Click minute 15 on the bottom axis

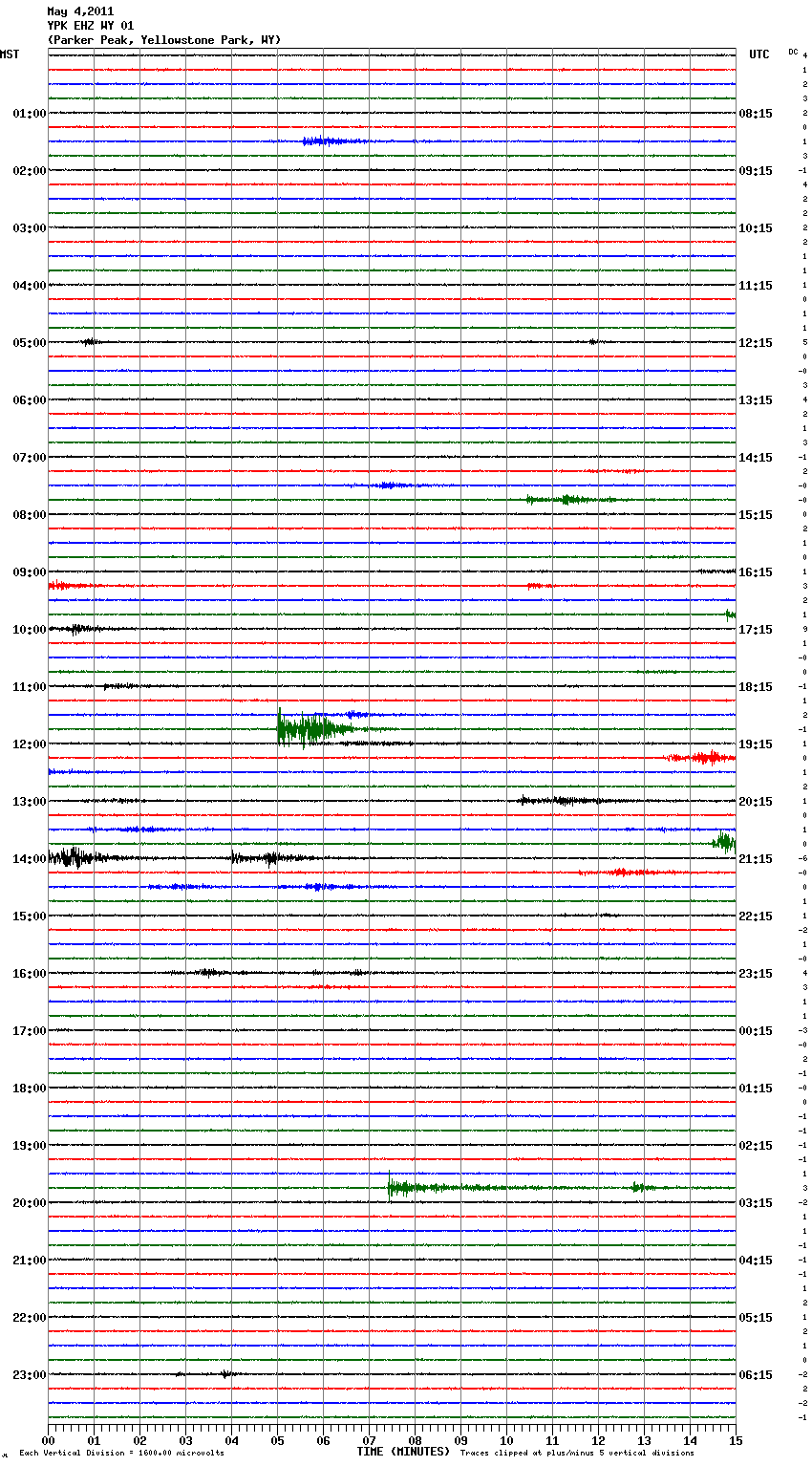coord(736,1440)
